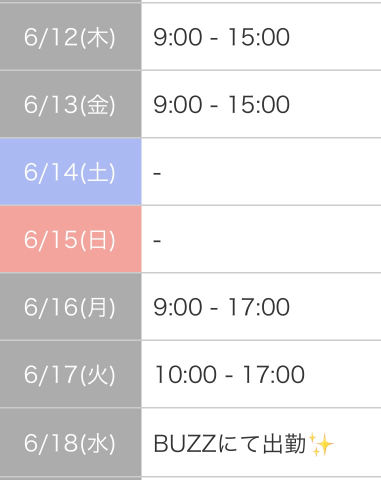
Task: Click the dash entry for Sunday 6/15
Action: (x=157, y=240)
